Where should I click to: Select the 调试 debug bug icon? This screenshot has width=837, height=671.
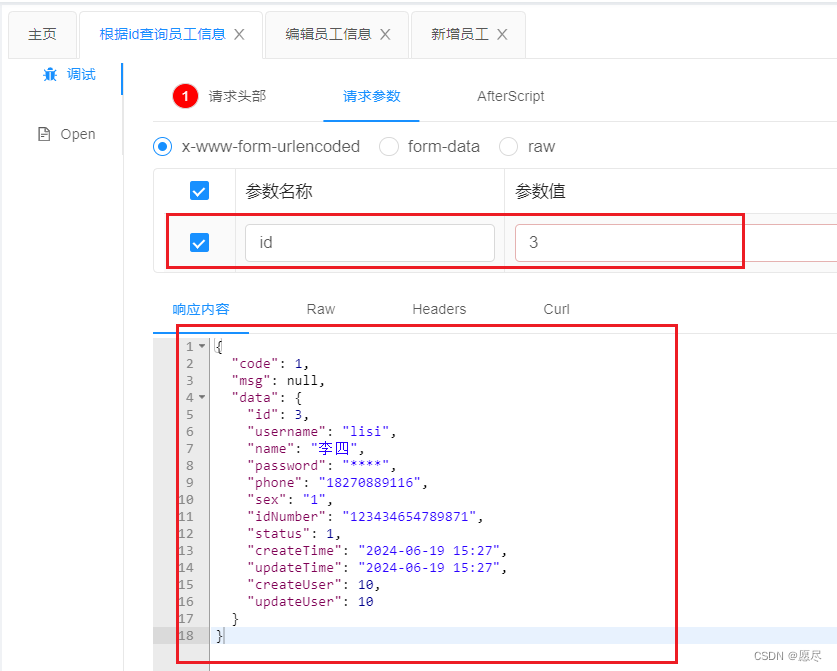pyautogui.click(x=48, y=72)
